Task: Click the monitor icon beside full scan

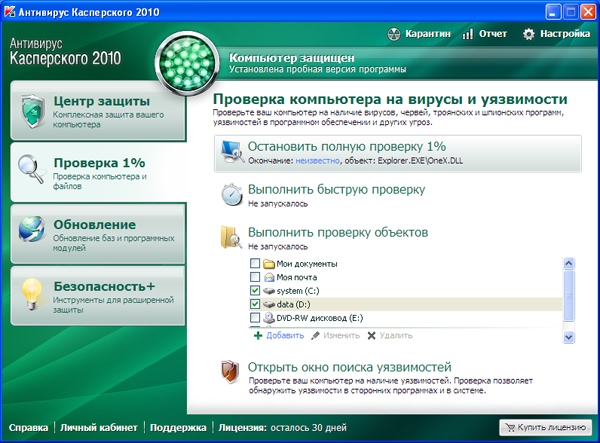Action: [233, 152]
